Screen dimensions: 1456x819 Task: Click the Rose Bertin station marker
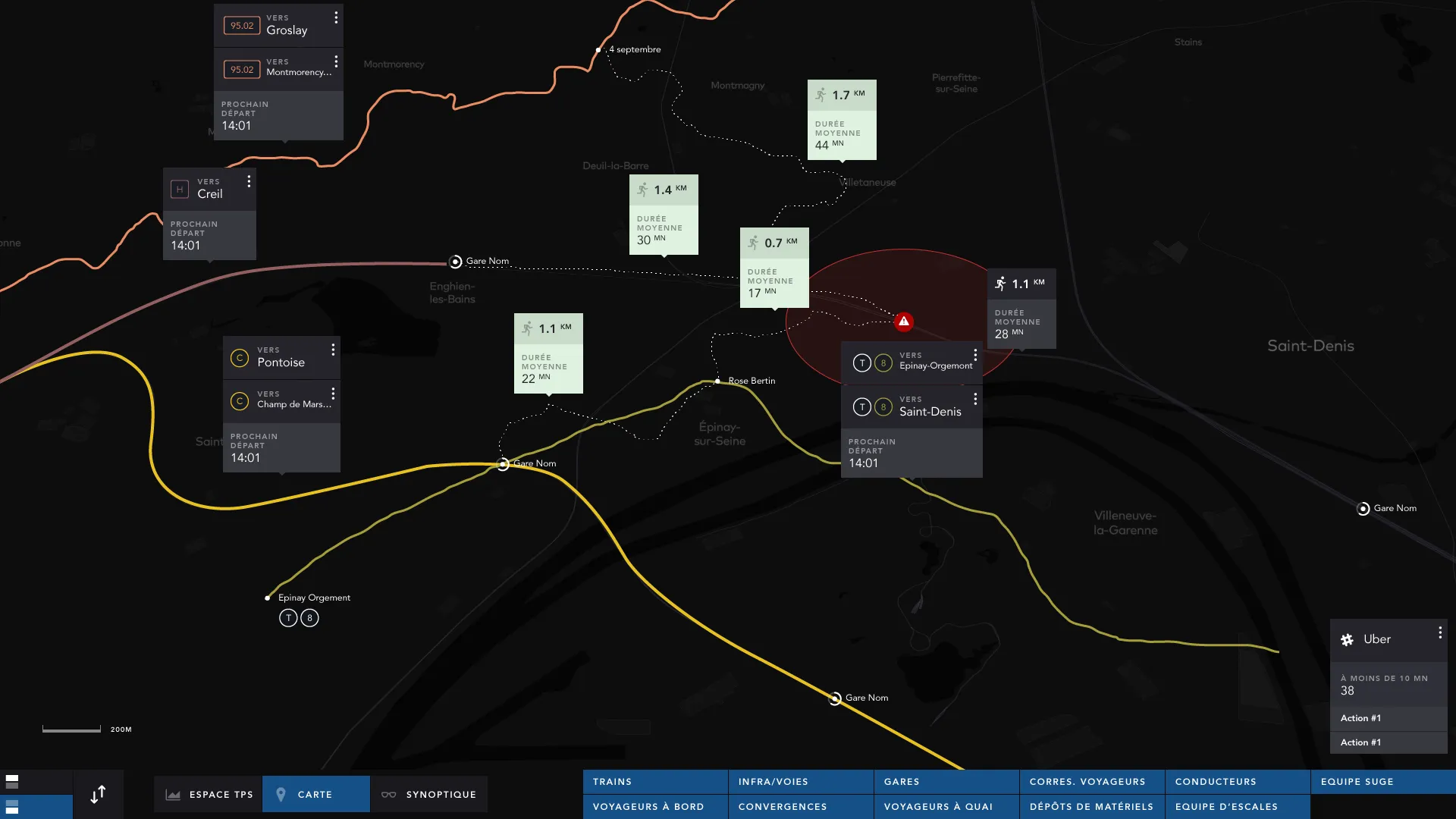pos(717,381)
